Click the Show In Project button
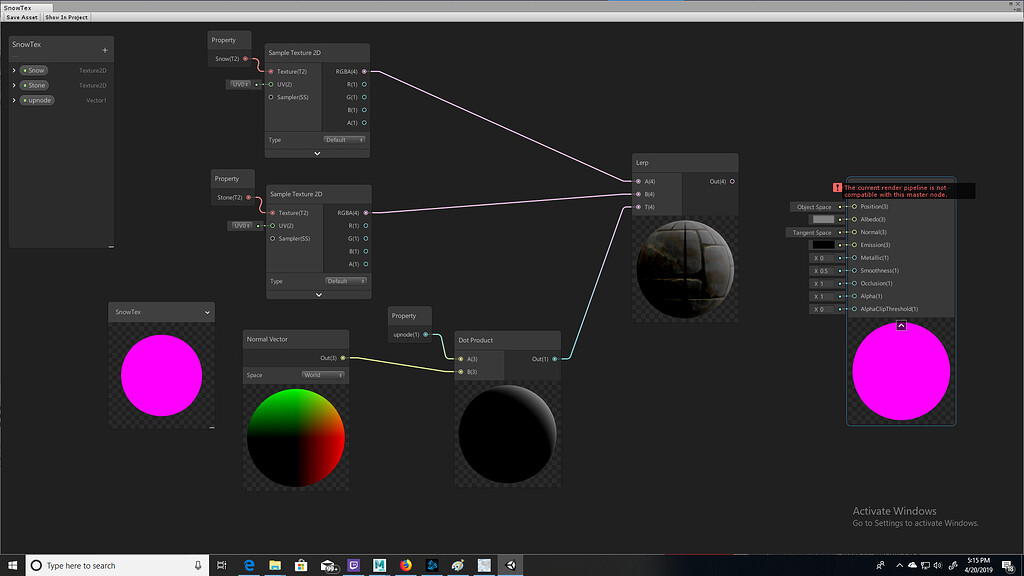This screenshot has width=1024, height=576. coord(67,17)
